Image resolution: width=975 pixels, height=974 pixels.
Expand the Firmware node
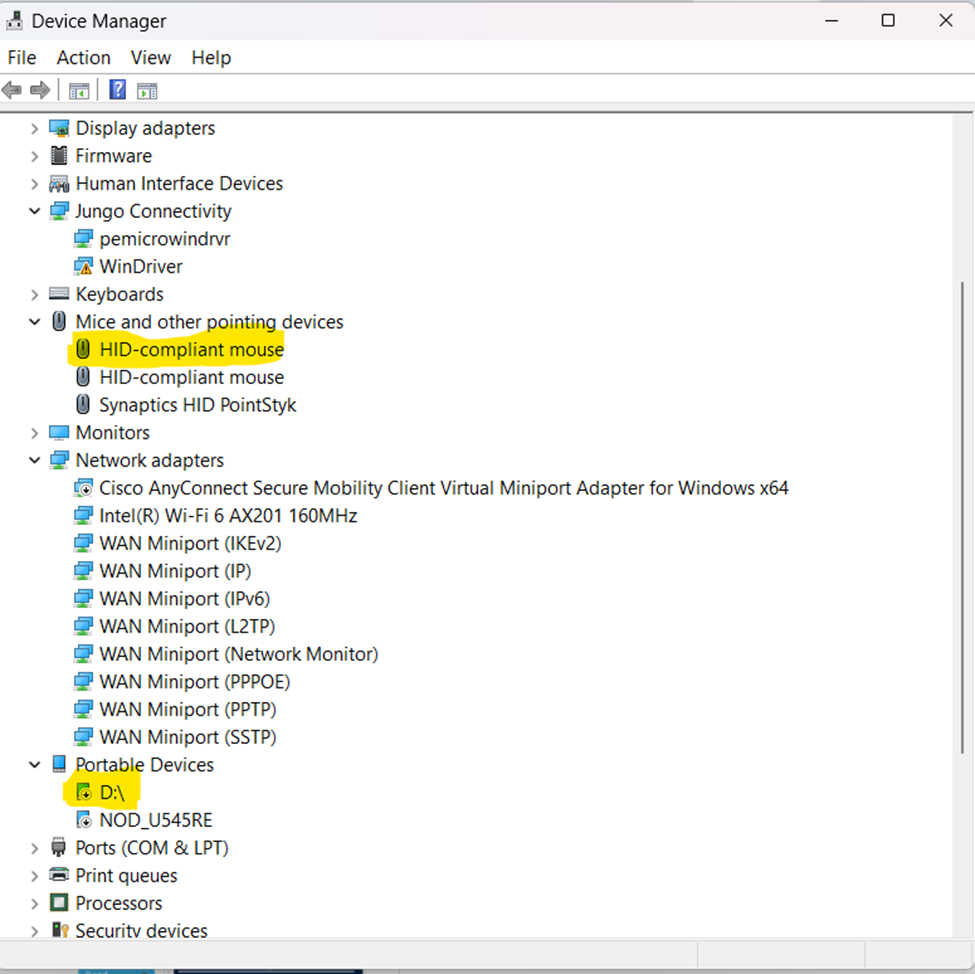pos(35,156)
